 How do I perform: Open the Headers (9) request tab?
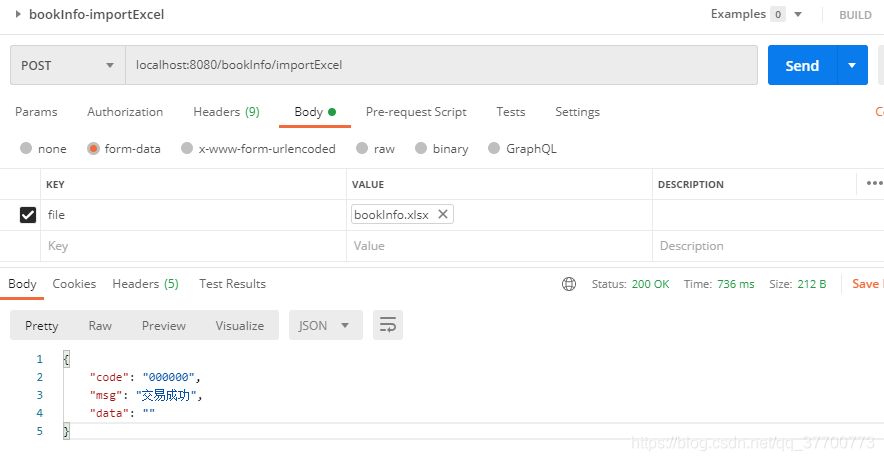pos(226,112)
